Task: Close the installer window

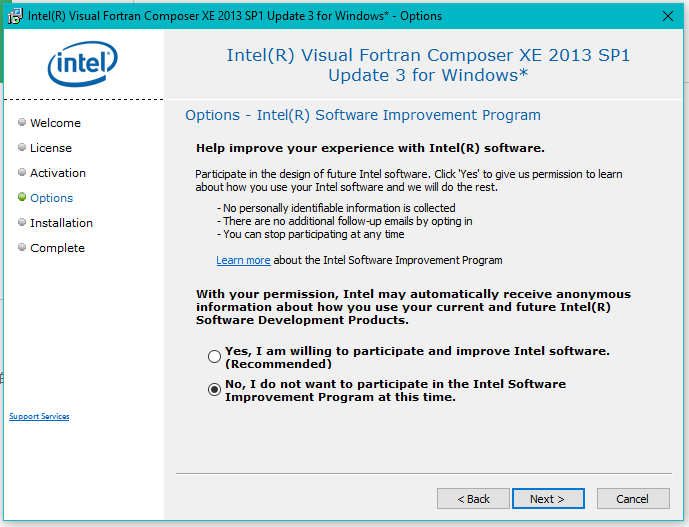Action: pyautogui.click(x=668, y=16)
